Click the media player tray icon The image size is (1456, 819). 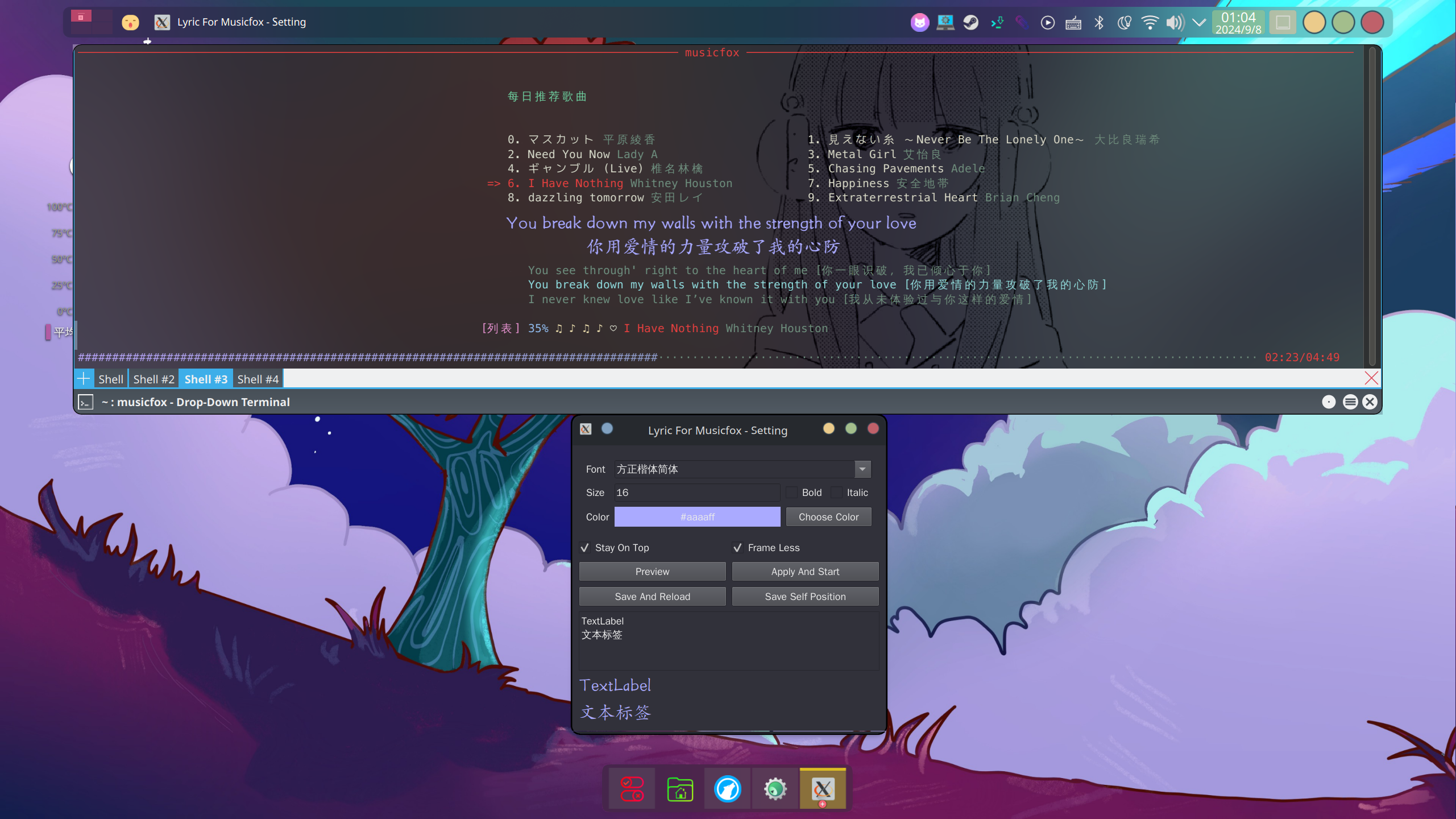tap(1047, 22)
